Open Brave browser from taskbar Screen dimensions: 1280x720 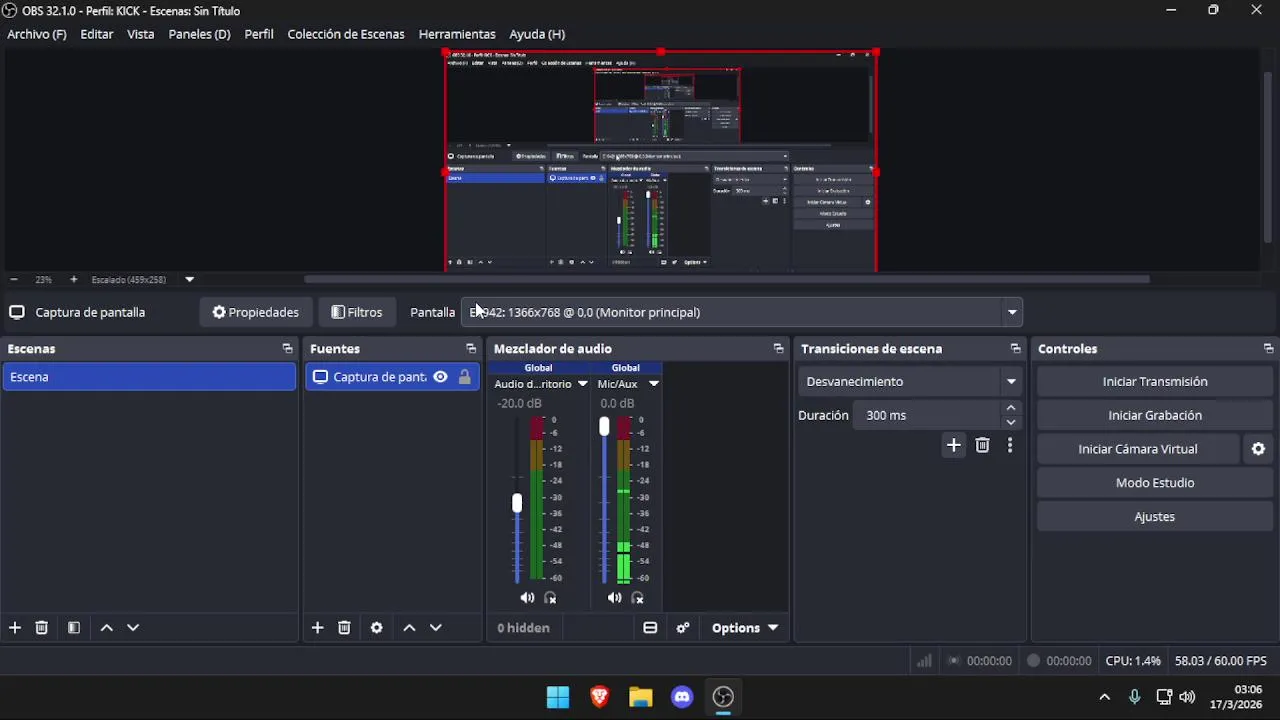click(x=600, y=697)
